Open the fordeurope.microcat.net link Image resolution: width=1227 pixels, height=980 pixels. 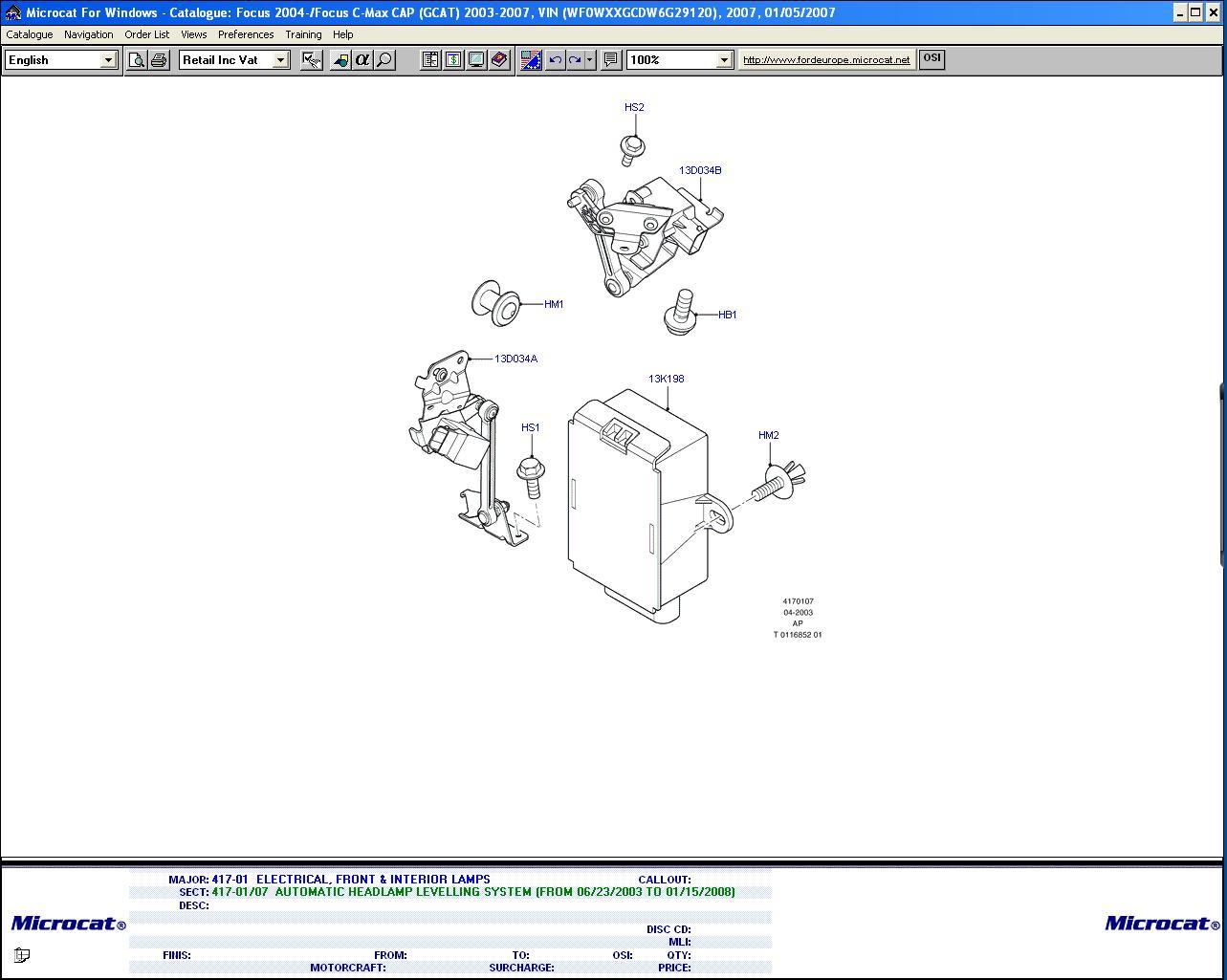point(826,59)
